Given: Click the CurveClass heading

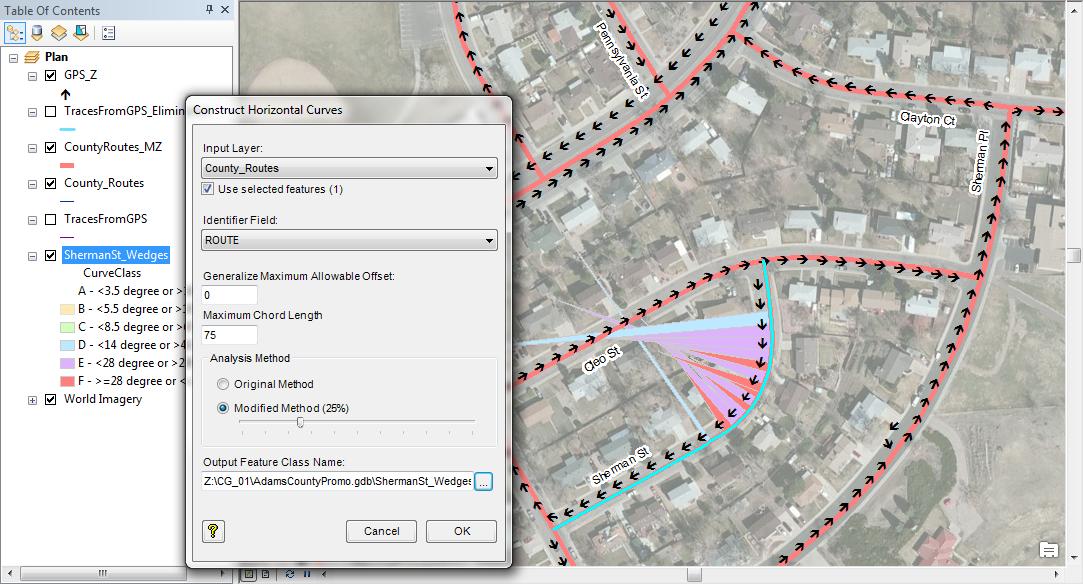Looking at the screenshot, I should coord(112,273).
